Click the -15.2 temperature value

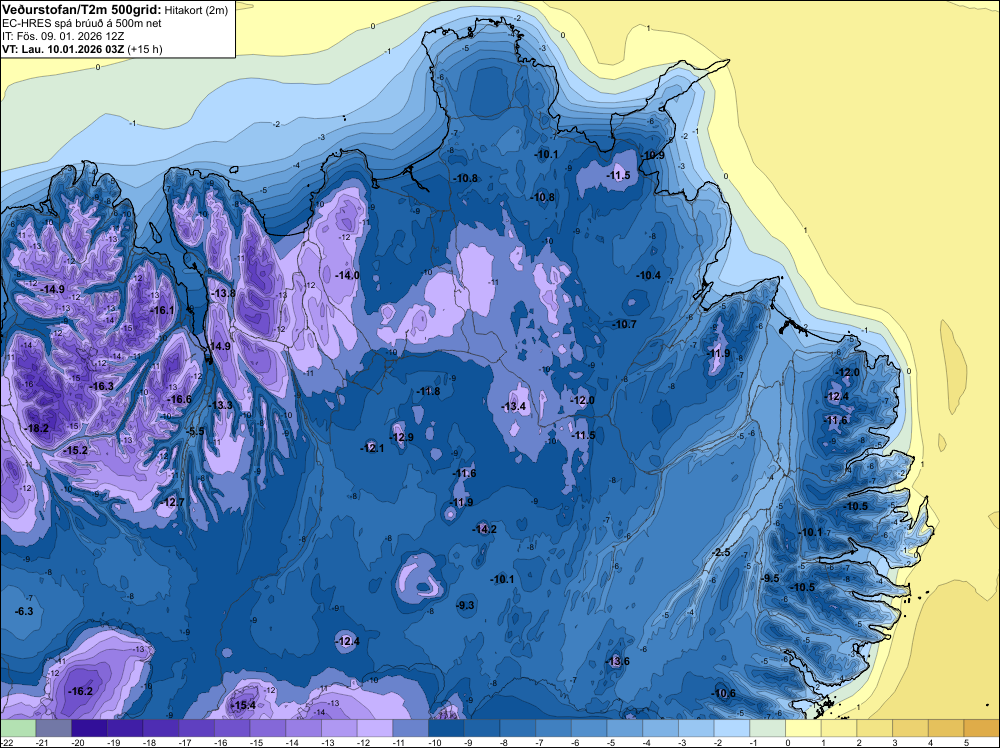75,450
